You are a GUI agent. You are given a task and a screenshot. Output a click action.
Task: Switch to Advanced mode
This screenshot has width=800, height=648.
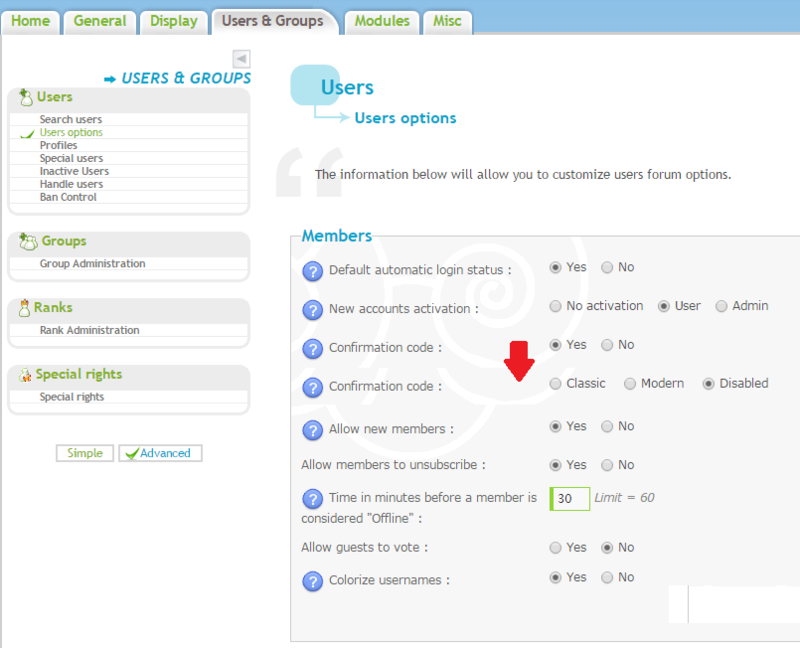coord(160,453)
